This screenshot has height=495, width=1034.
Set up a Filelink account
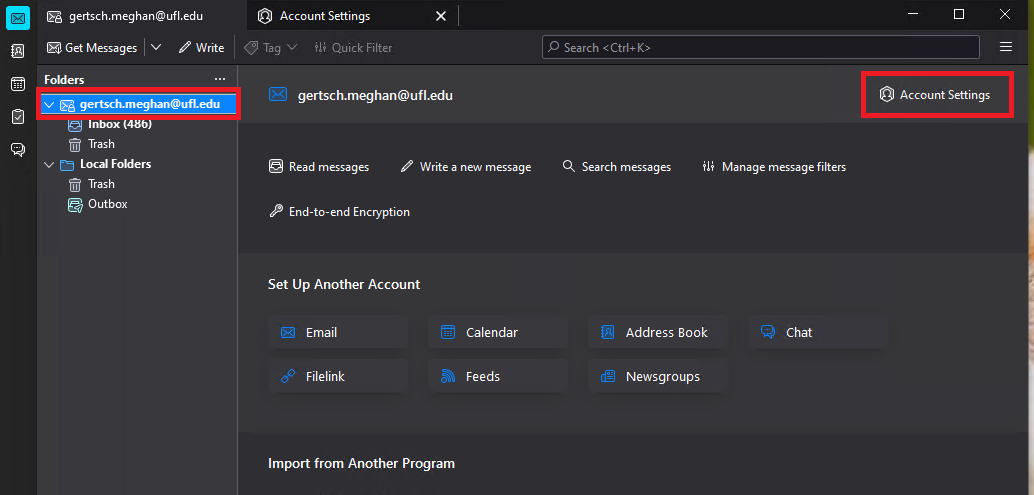338,376
